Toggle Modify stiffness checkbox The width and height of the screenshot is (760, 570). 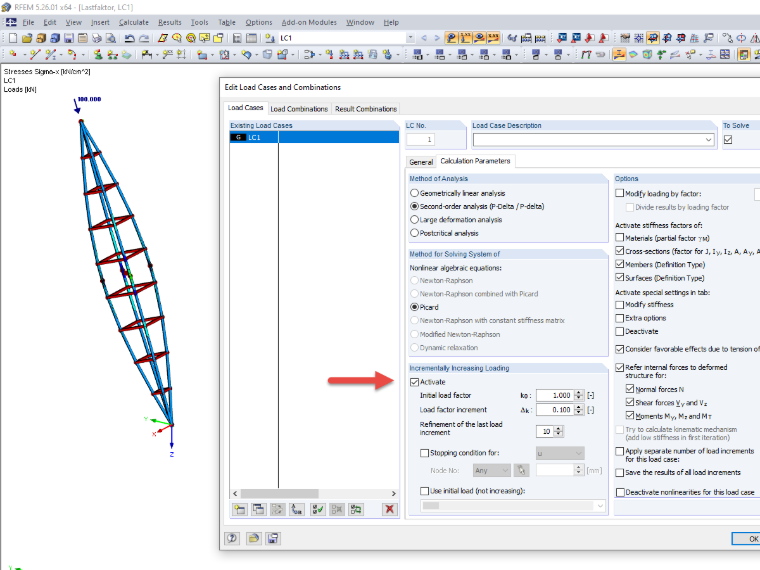[x=619, y=304]
